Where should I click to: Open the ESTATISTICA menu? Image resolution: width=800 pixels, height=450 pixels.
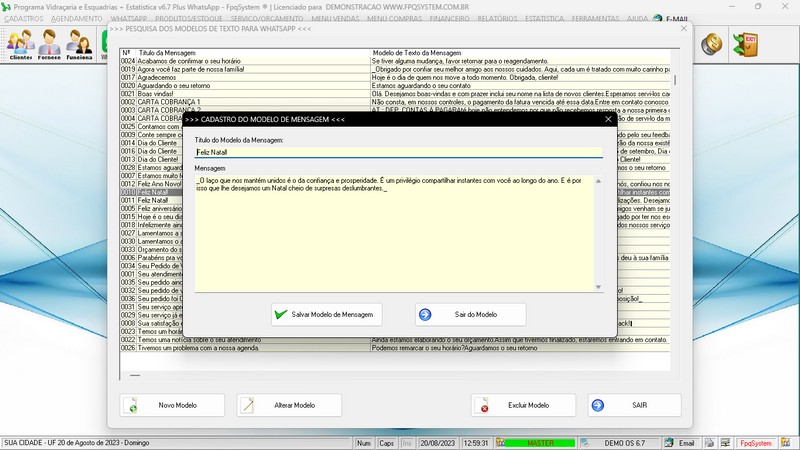click(x=544, y=19)
